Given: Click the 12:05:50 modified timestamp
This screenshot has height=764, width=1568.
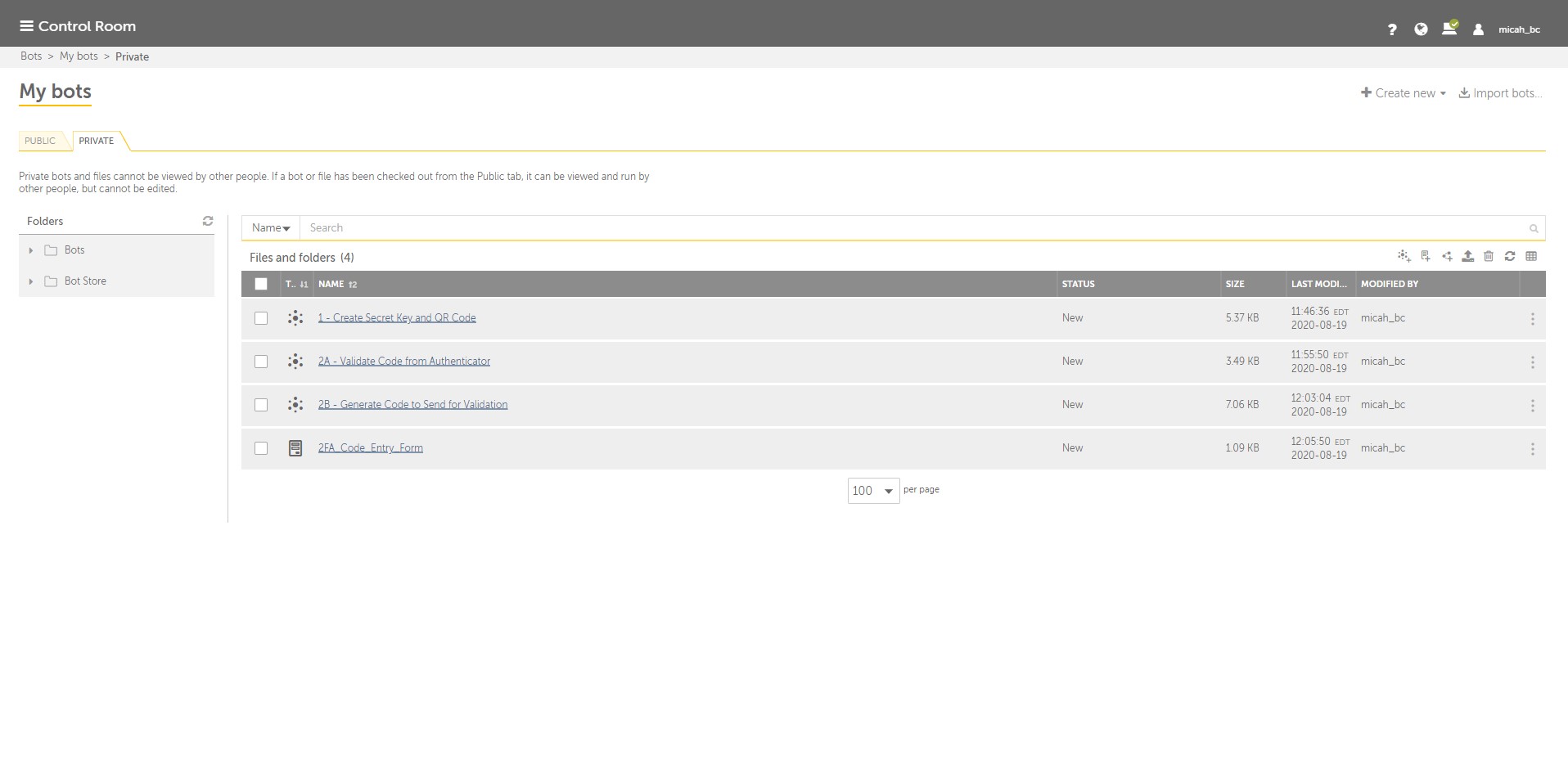Looking at the screenshot, I should click(x=1319, y=448).
